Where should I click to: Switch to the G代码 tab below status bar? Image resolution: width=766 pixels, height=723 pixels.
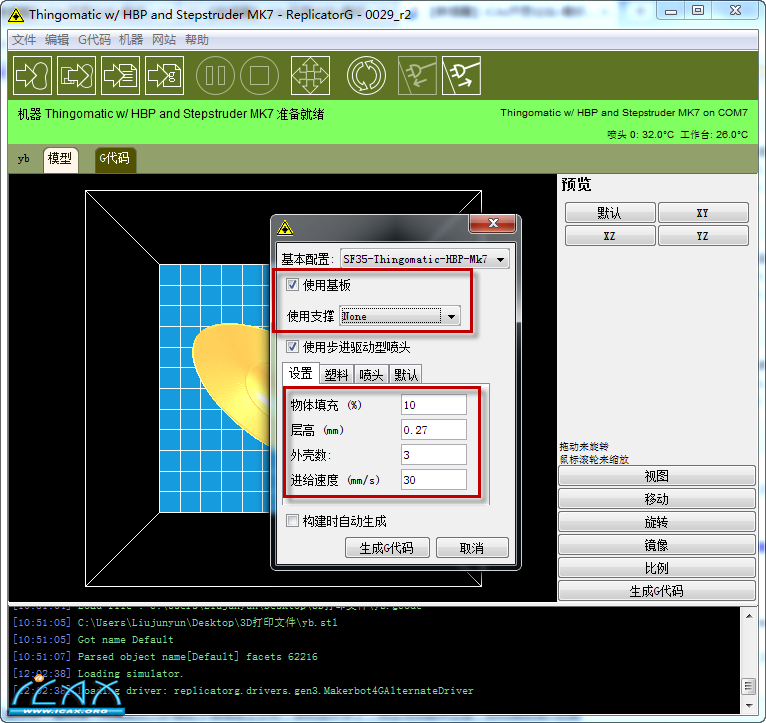115,160
